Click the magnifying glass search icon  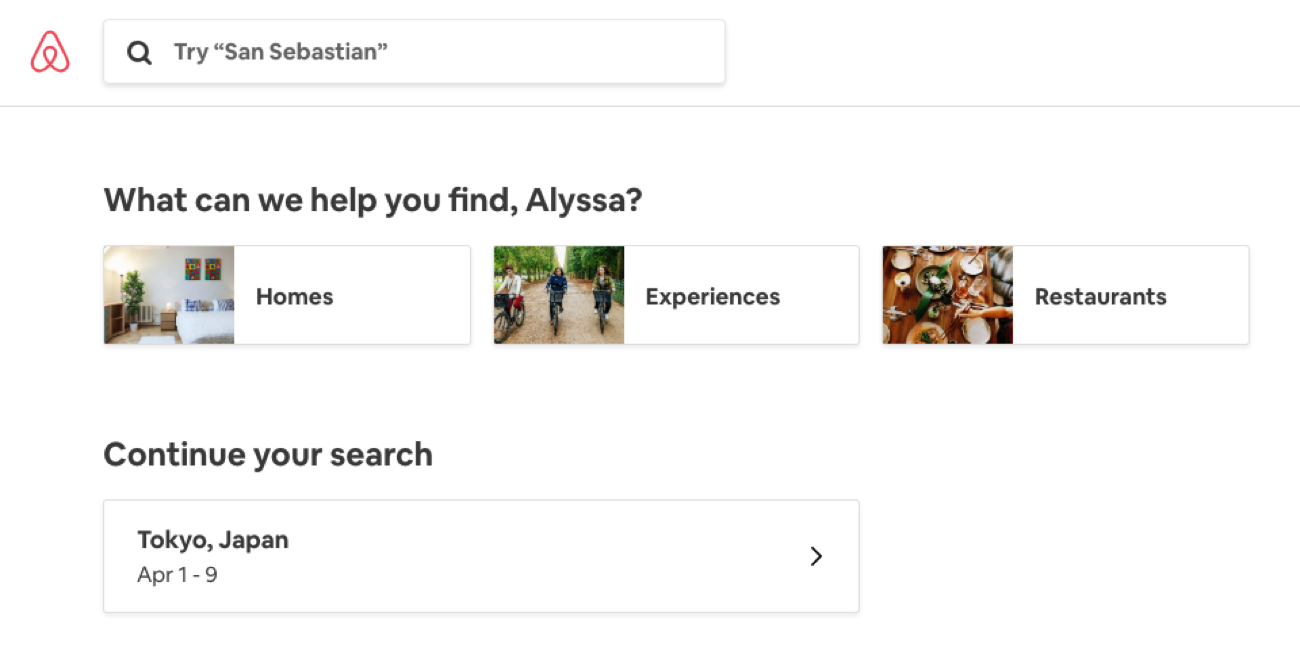pyautogui.click(x=139, y=52)
